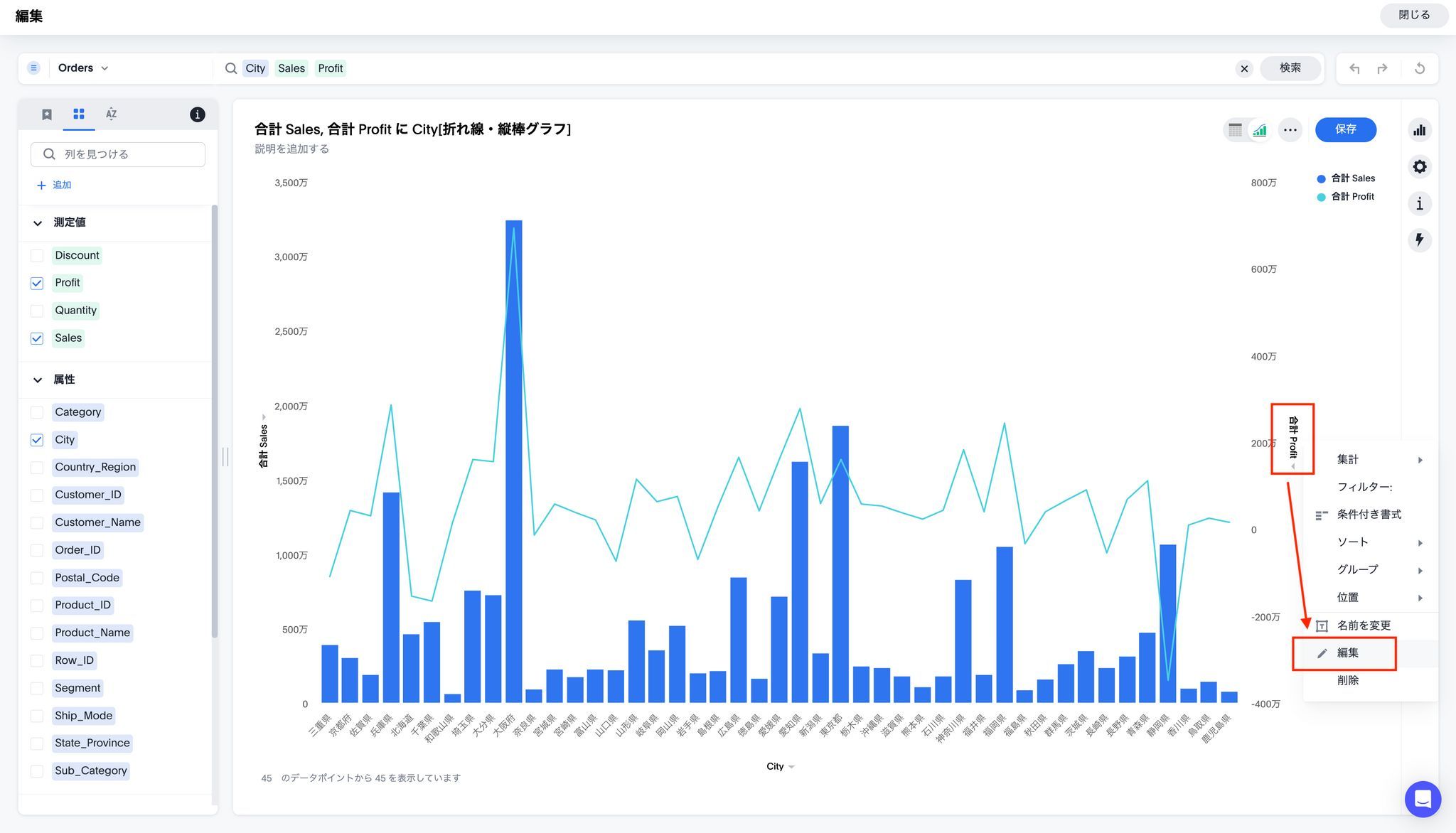This screenshot has height=833, width=1456.
Task: Click the 合計 Profit y-axis label
Action: click(x=1293, y=437)
